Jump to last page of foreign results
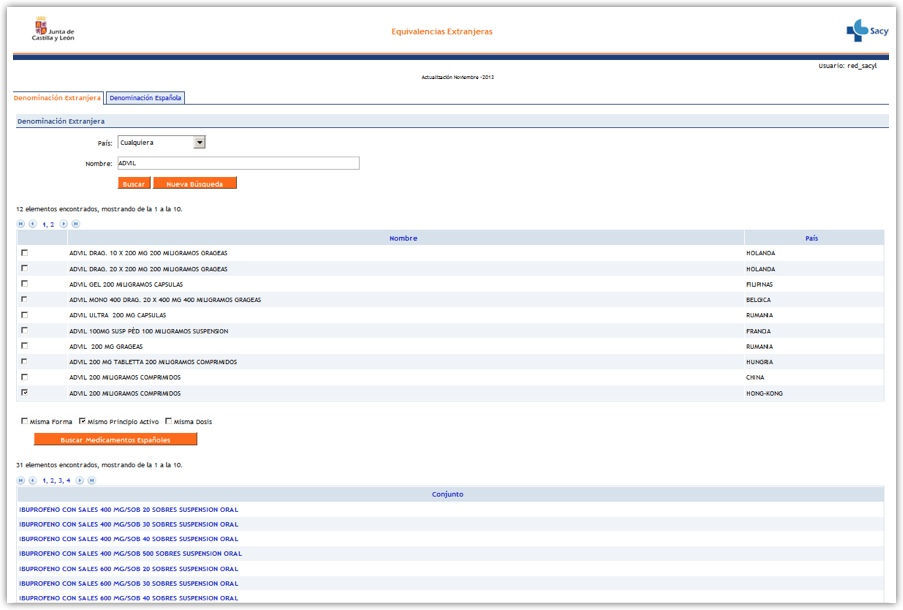Screen dimensions: 903x610 pyautogui.click(x=75, y=224)
